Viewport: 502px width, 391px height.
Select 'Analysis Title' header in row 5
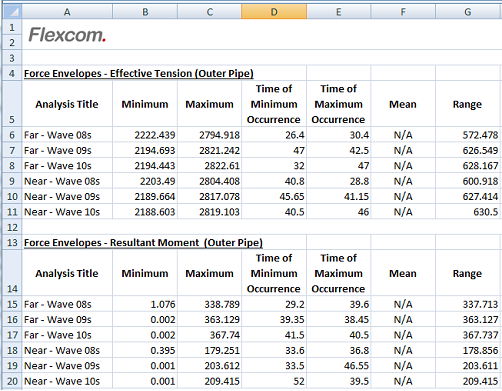(x=67, y=104)
